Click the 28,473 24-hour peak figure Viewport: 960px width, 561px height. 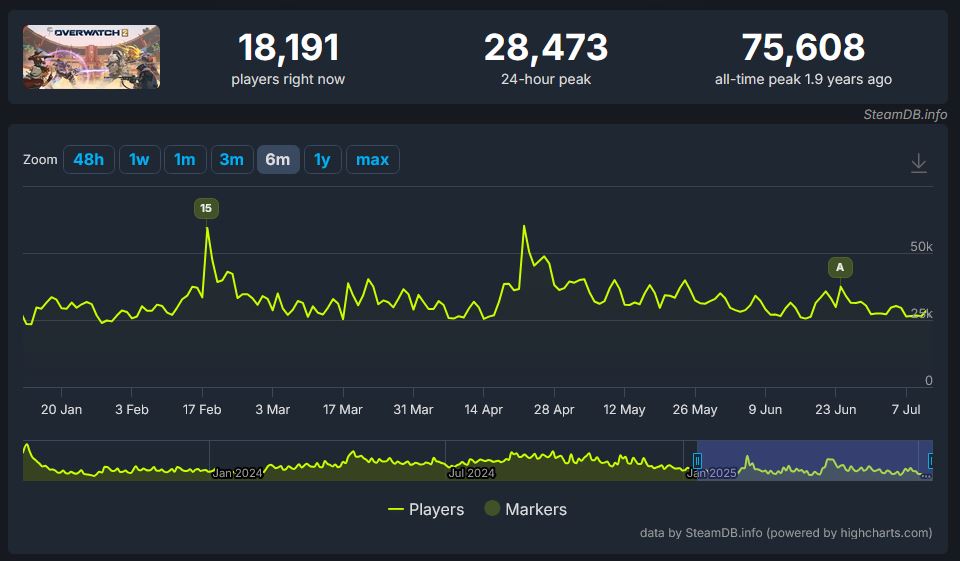[x=546, y=48]
